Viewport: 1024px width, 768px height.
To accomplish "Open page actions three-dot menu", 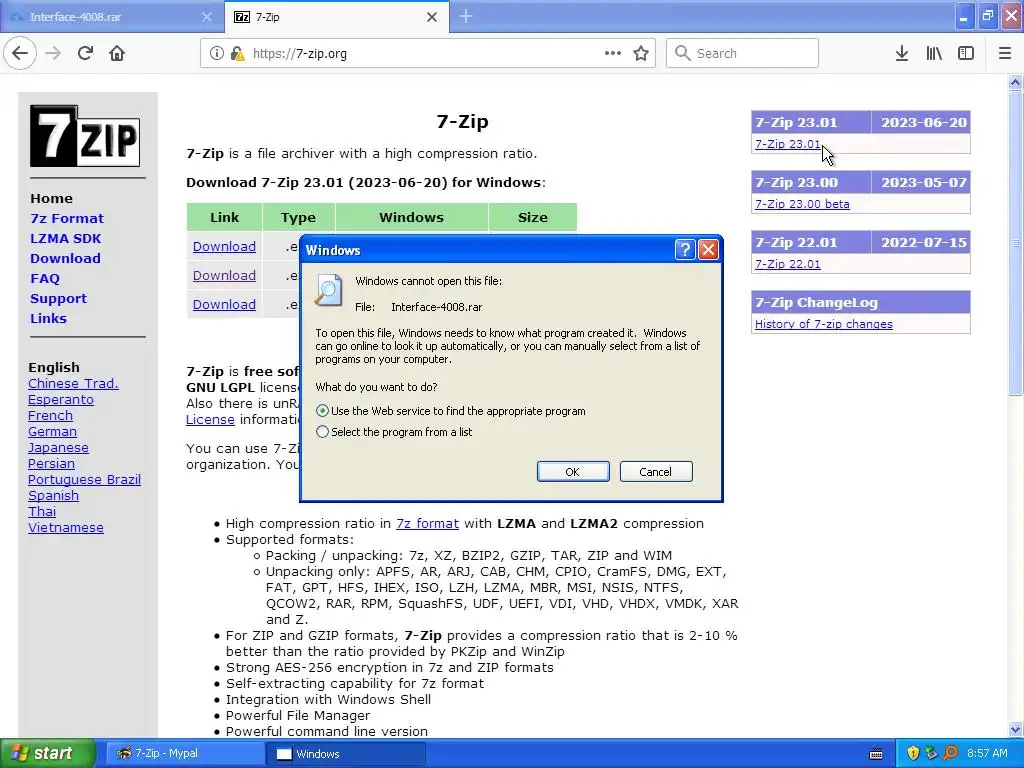I will (x=613, y=53).
